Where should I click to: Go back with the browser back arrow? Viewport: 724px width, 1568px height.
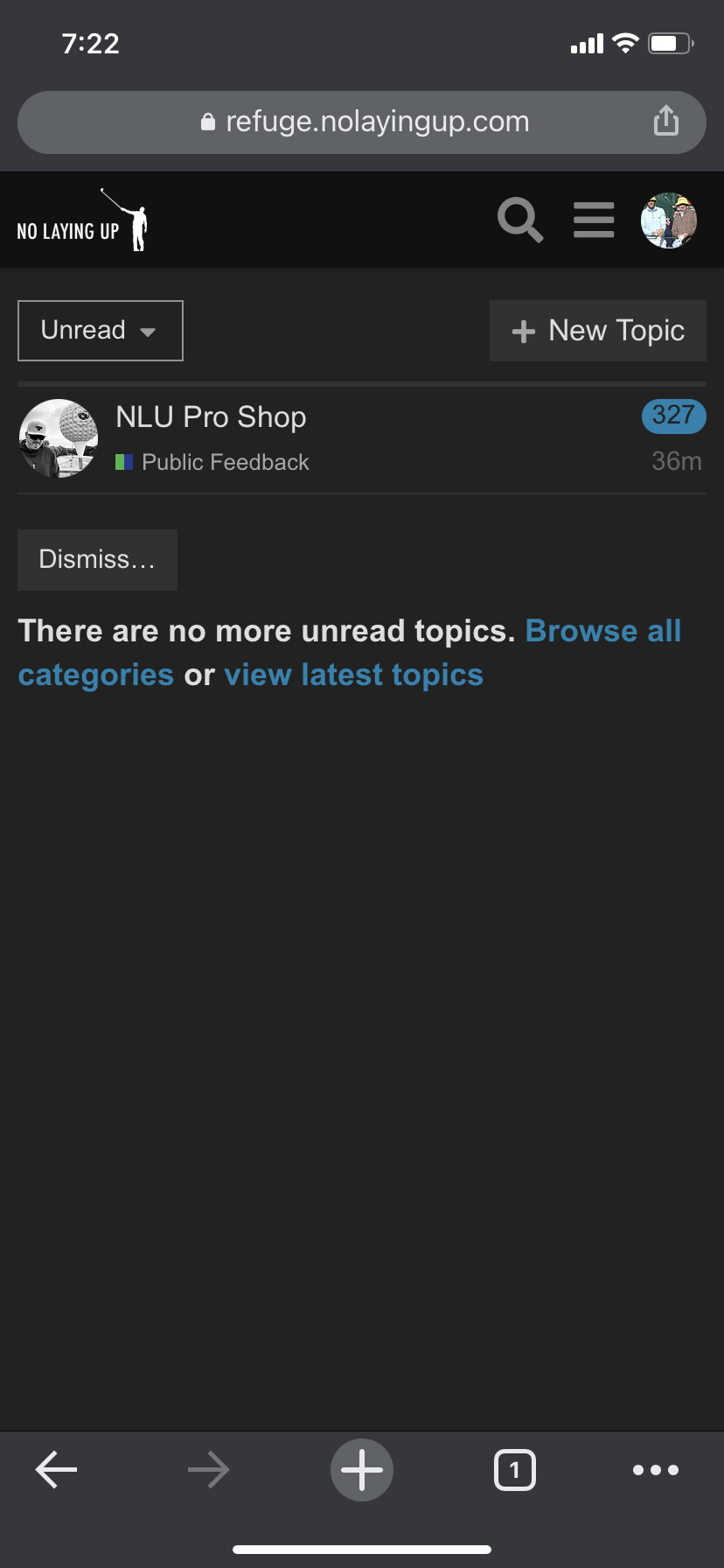coord(57,1470)
